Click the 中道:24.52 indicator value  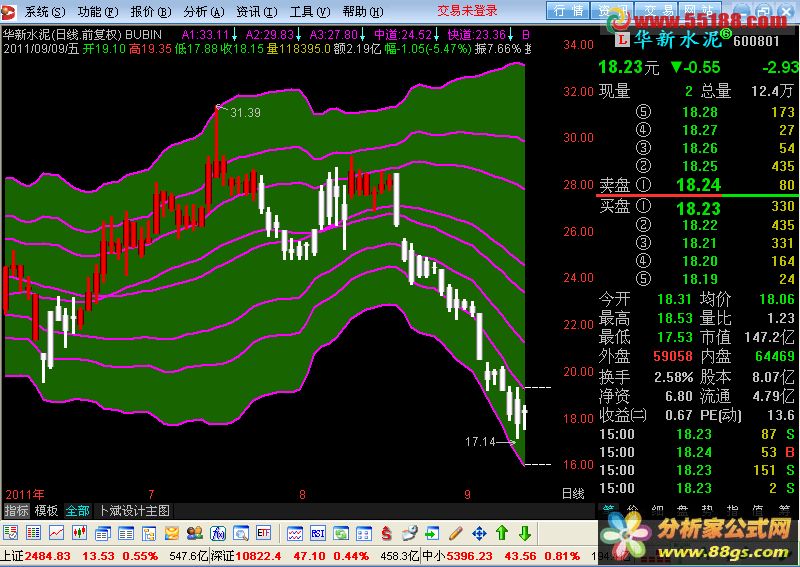403,35
